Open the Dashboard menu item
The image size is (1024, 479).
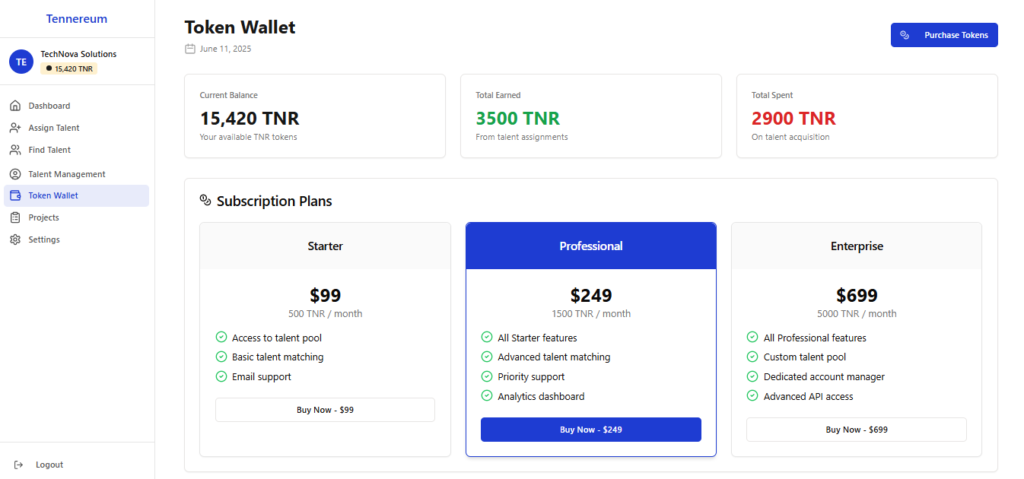[76, 106]
